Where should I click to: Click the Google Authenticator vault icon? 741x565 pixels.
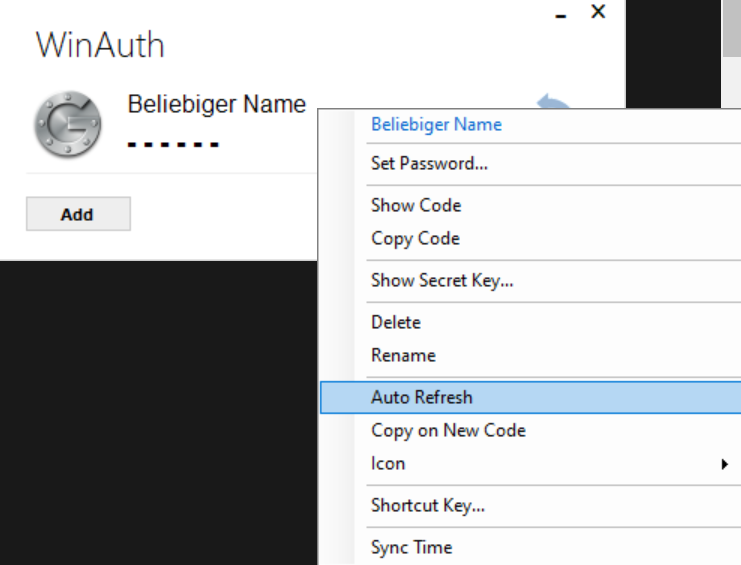[67, 125]
